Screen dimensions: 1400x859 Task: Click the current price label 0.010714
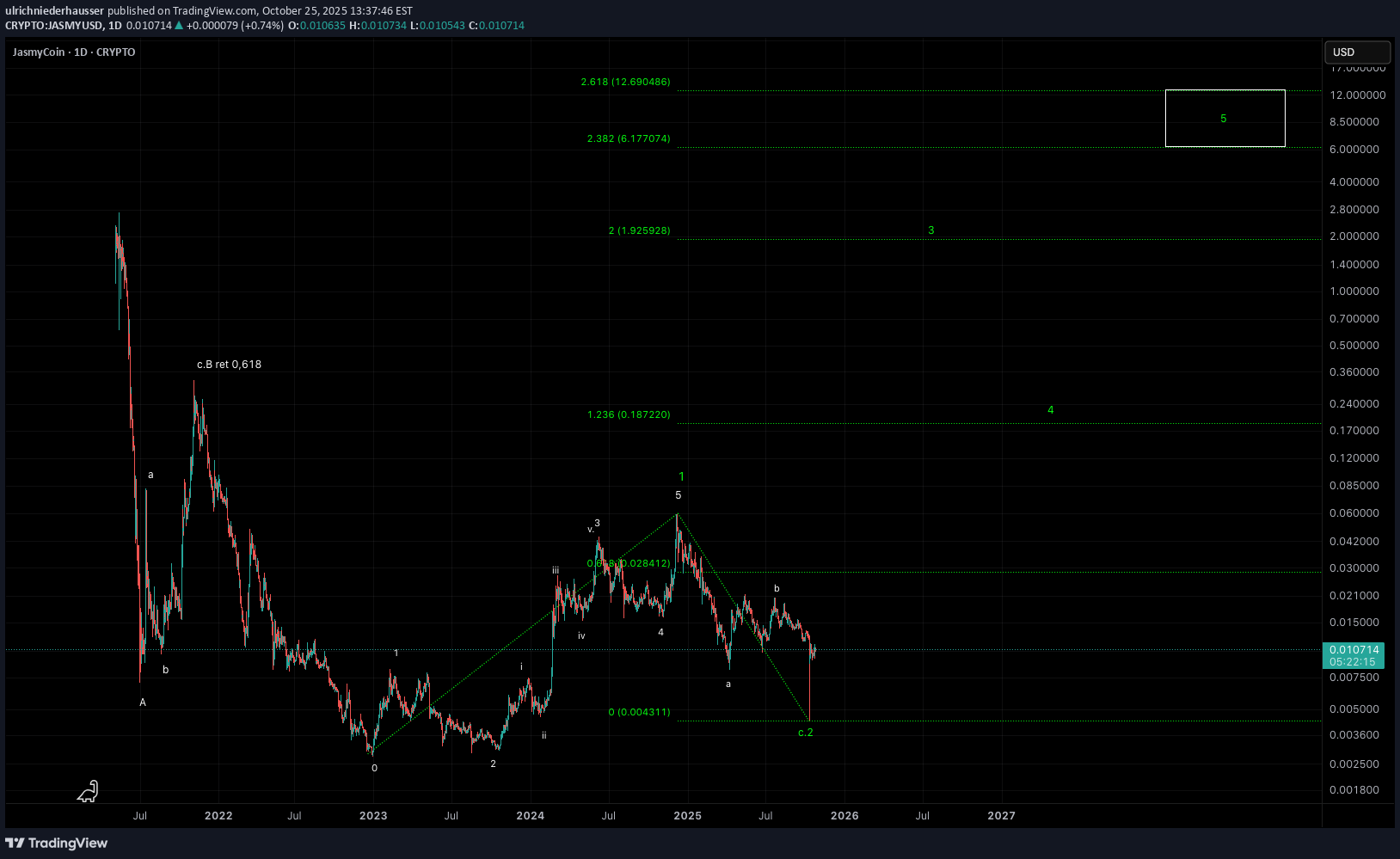[1354, 650]
